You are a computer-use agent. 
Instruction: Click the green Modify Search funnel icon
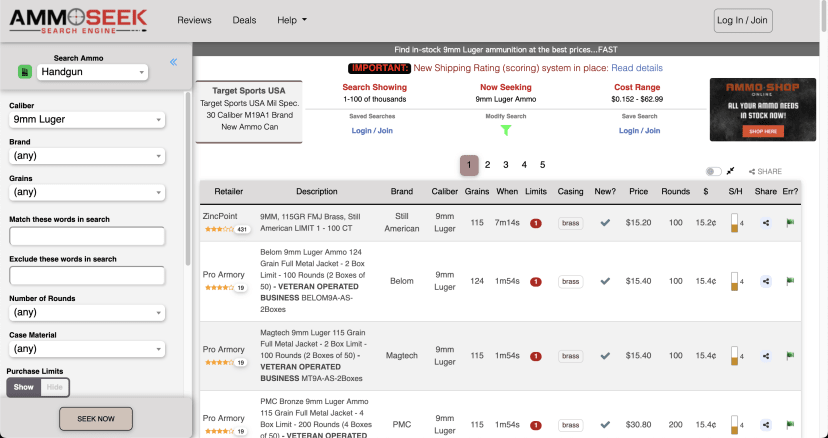(x=506, y=130)
